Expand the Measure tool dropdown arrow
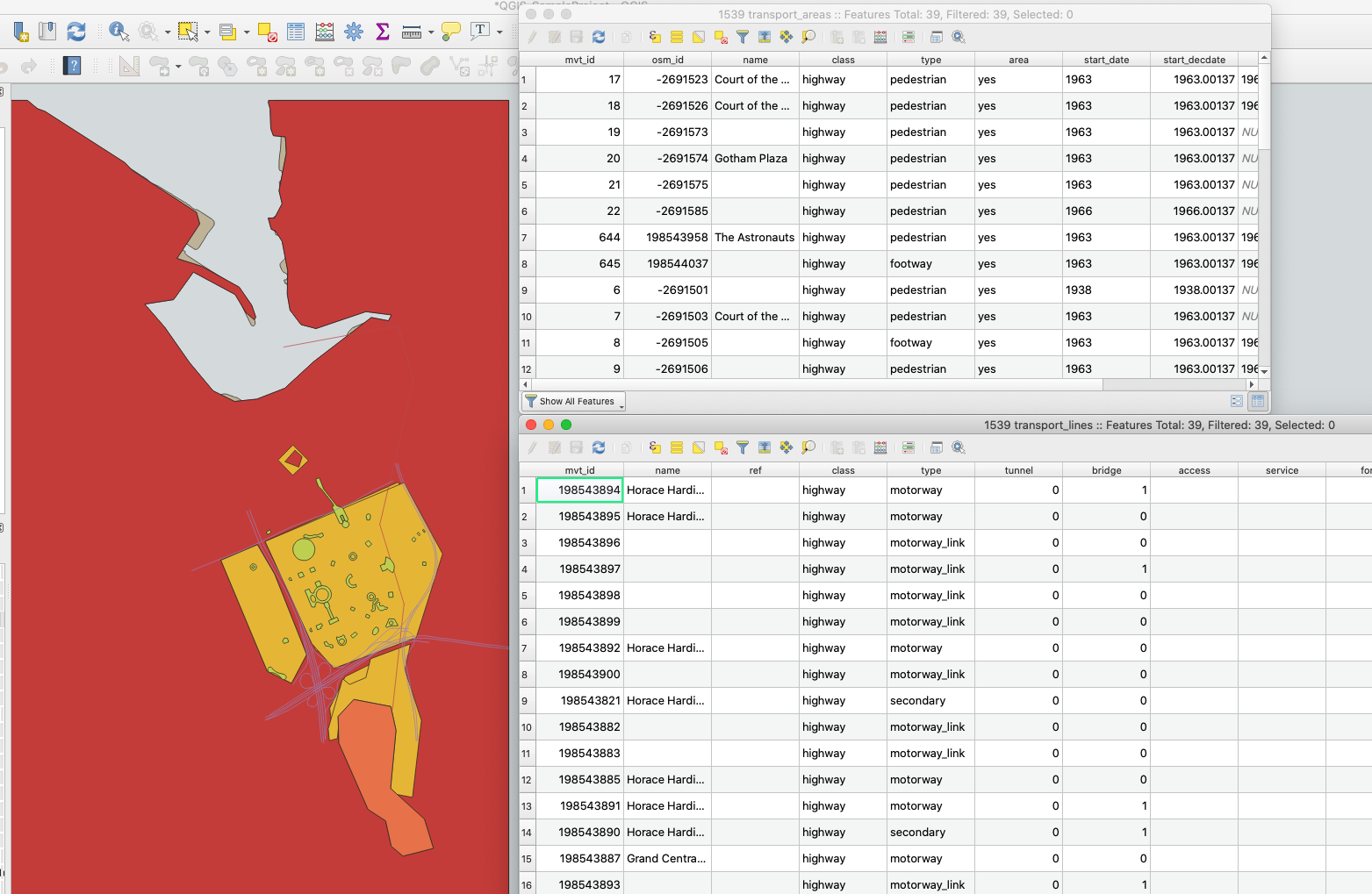 (x=431, y=32)
